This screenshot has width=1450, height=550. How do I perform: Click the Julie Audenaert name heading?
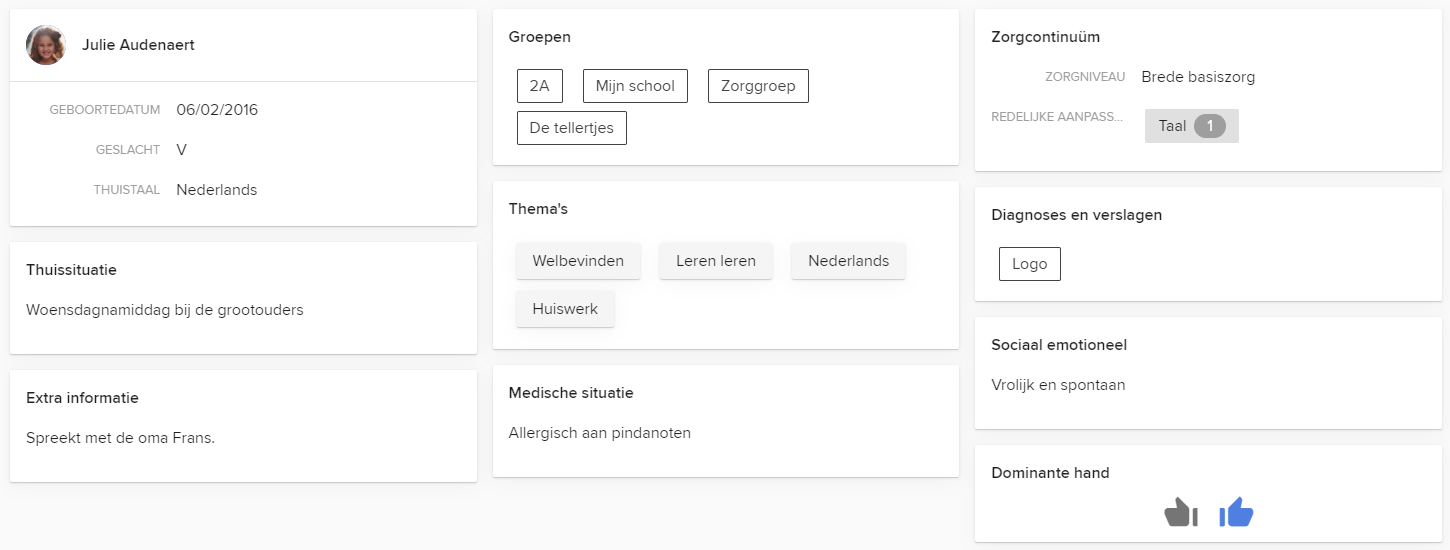coord(138,45)
